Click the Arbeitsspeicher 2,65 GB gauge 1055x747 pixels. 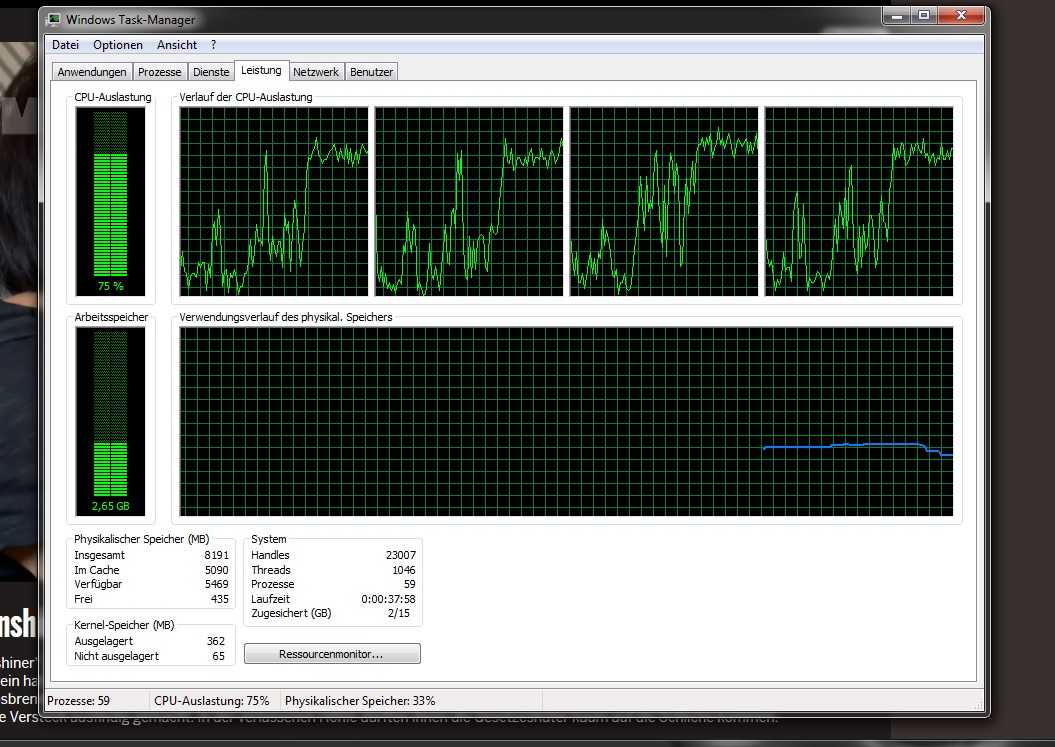pyautogui.click(x=110, y=421)
